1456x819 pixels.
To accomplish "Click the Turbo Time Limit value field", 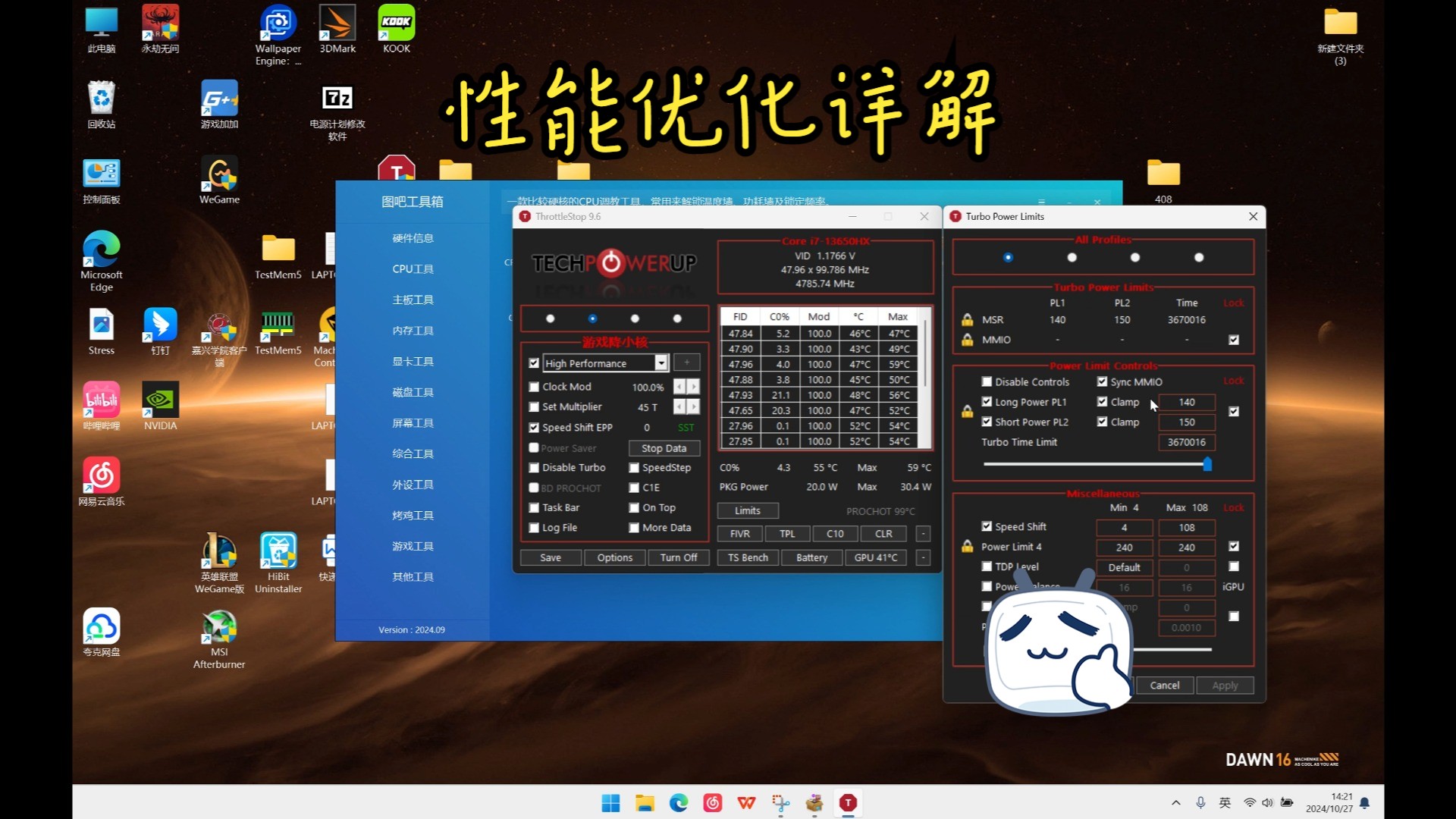I will point(1187,442).
